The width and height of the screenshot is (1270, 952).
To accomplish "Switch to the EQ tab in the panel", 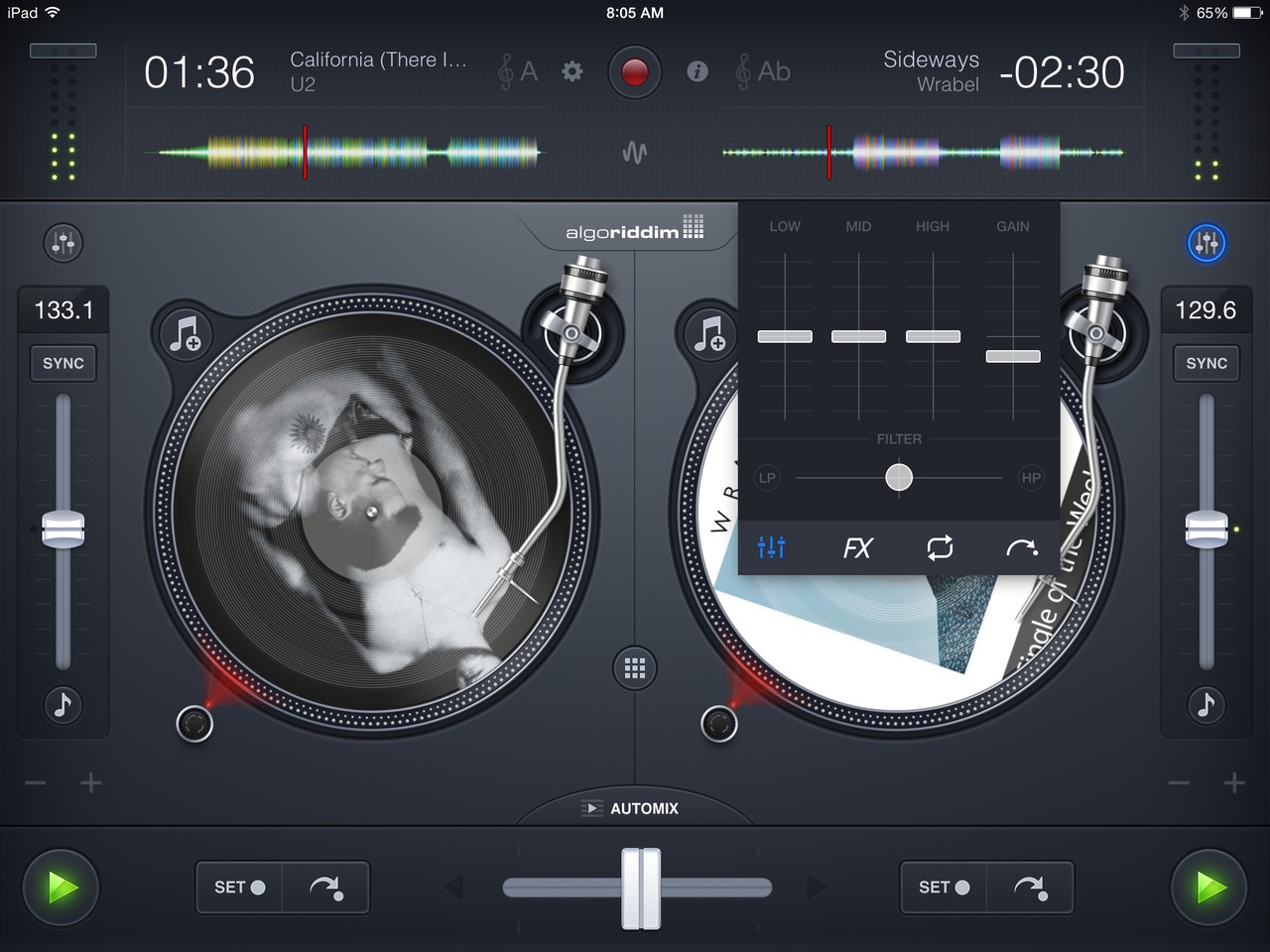I will coord(771,547).
